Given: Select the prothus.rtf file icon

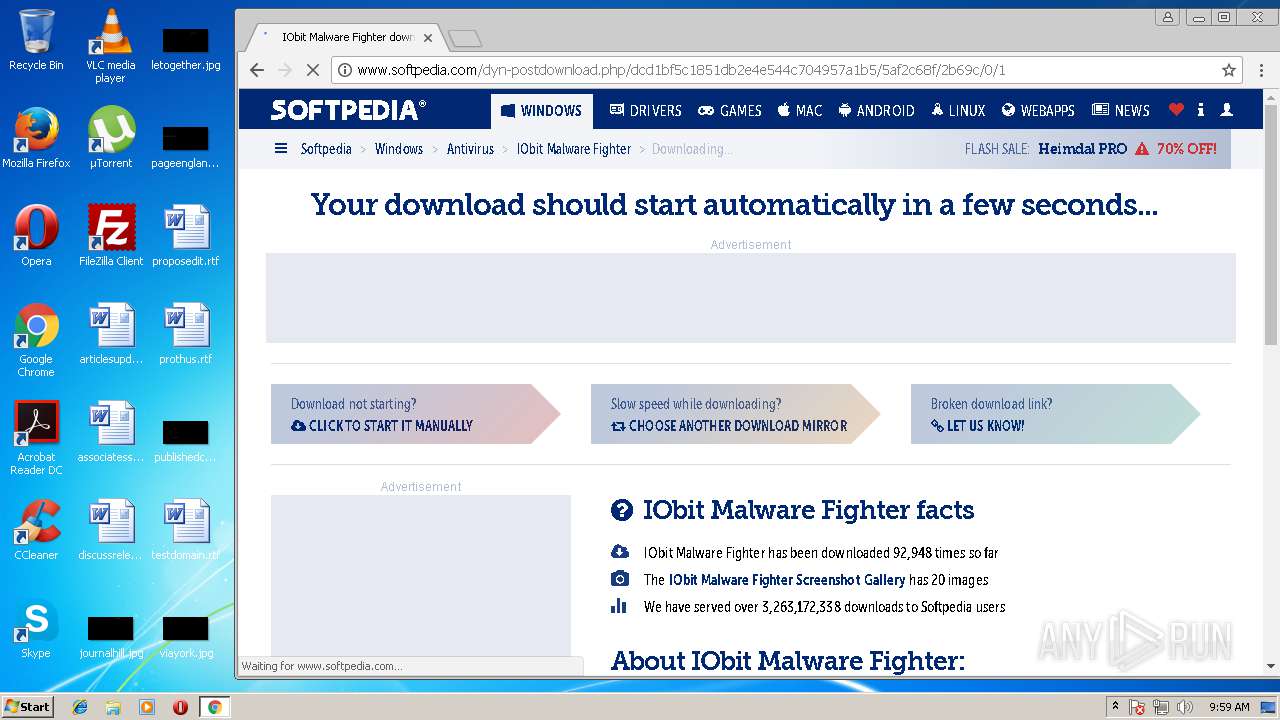Looking at the screenshot, I should [185, 333].
